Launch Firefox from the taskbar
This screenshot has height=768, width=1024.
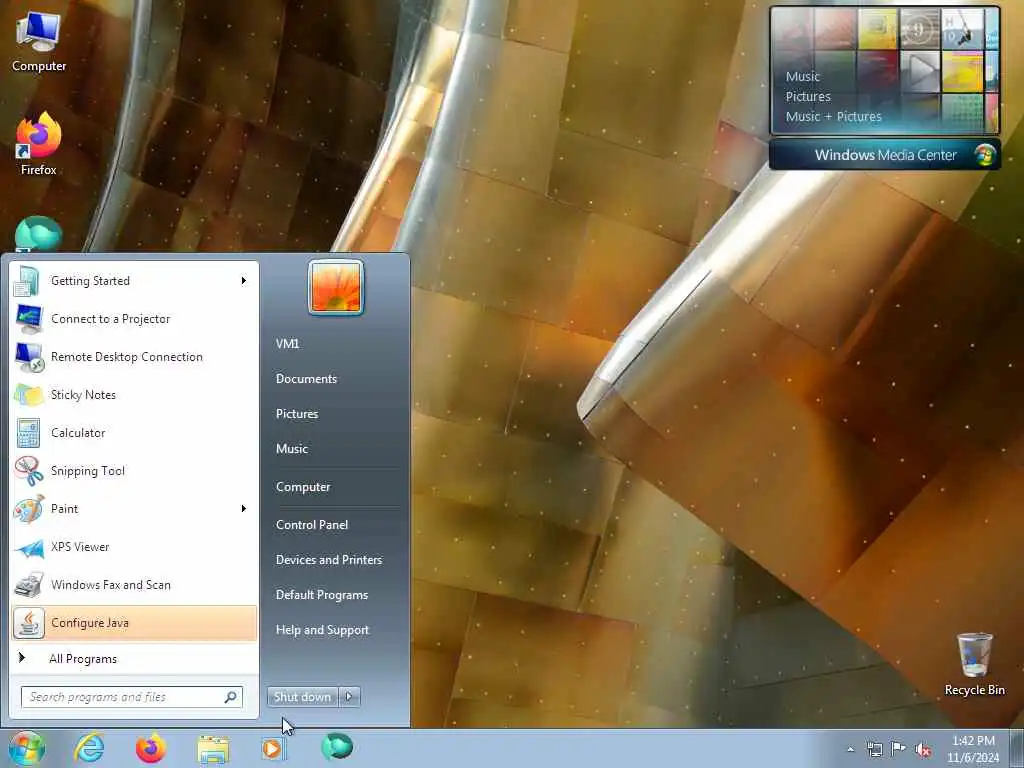pos(150,748)
